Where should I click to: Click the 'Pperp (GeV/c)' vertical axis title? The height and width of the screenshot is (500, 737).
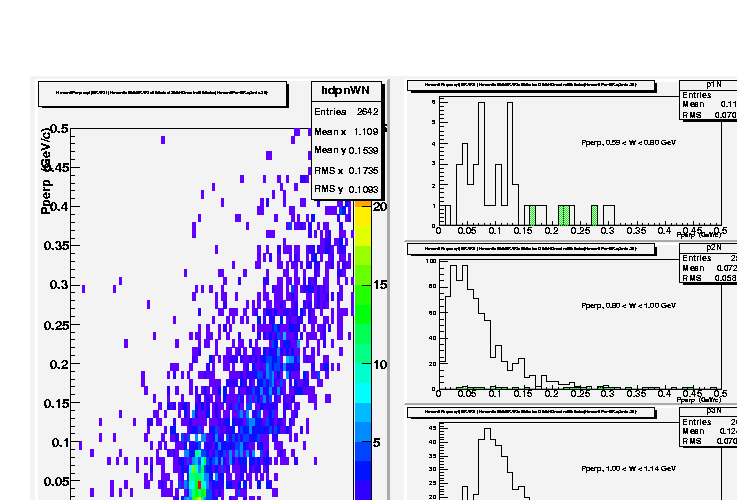(46, 172)
